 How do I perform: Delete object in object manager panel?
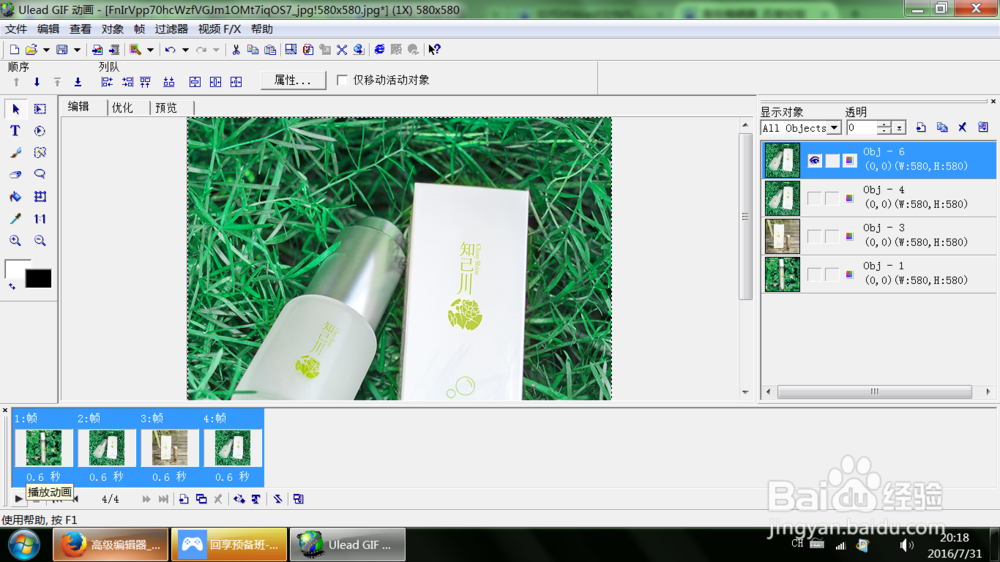coord(962,128)
